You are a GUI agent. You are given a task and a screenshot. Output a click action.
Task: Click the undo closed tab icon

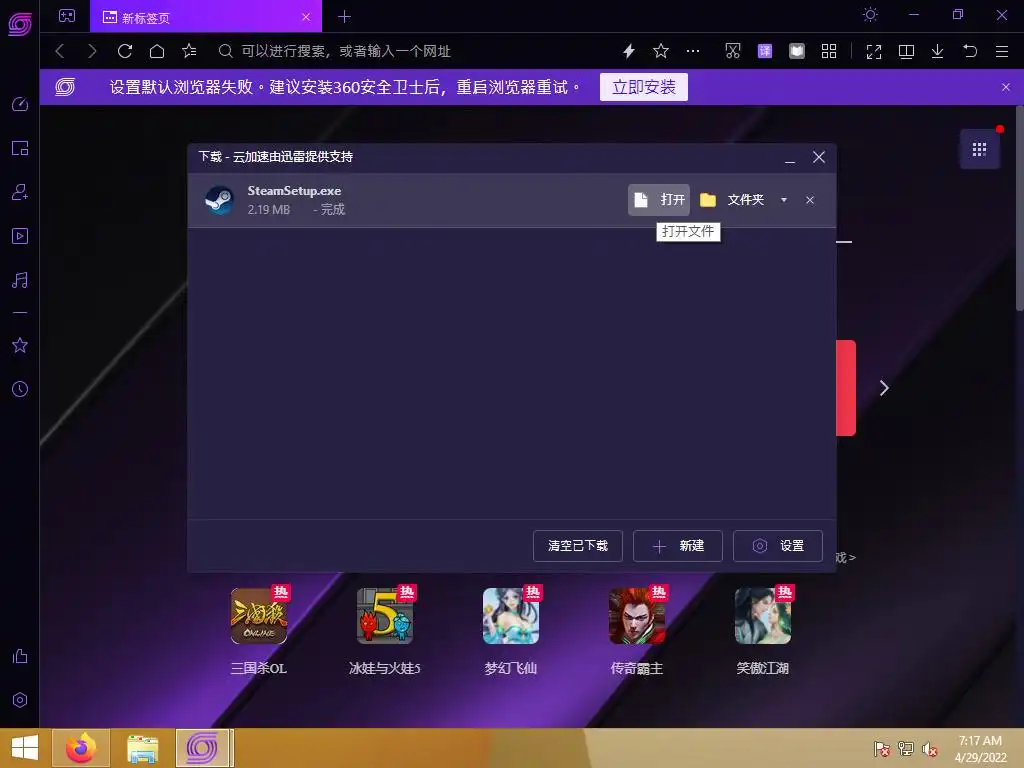click(x=970, y=51)
